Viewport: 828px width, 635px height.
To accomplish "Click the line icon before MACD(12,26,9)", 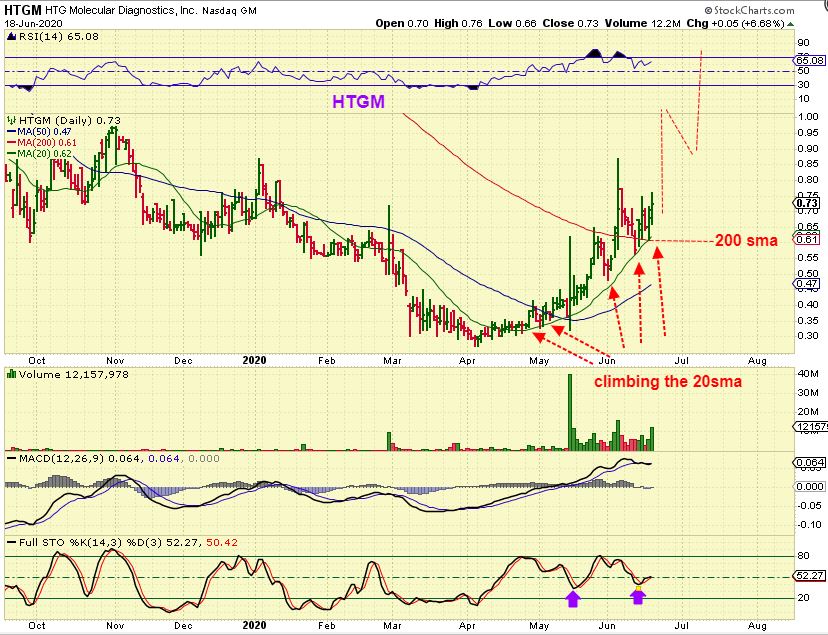I will (x=12, y=458).
